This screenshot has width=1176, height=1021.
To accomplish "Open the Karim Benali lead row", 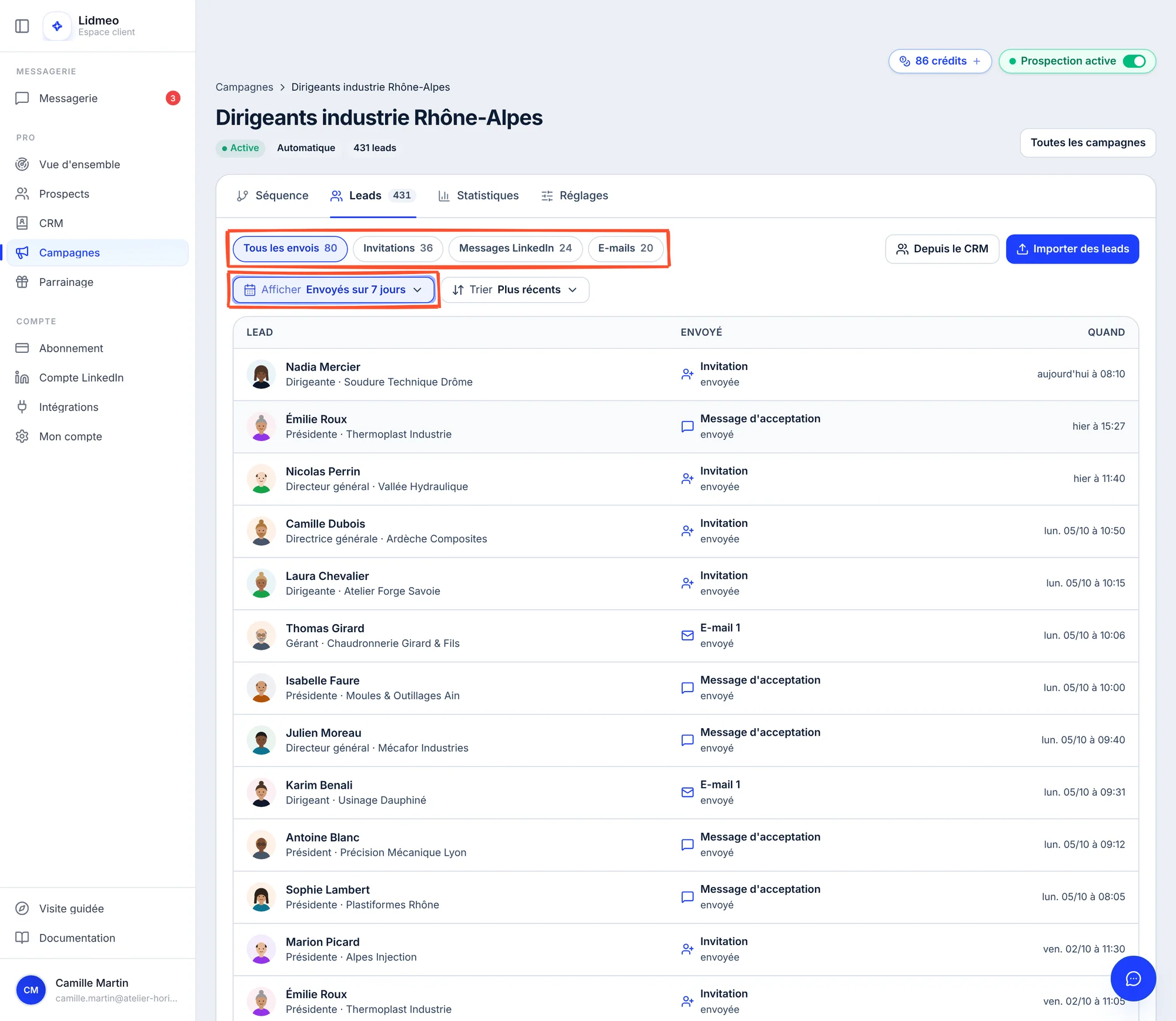I will (686, 792).
